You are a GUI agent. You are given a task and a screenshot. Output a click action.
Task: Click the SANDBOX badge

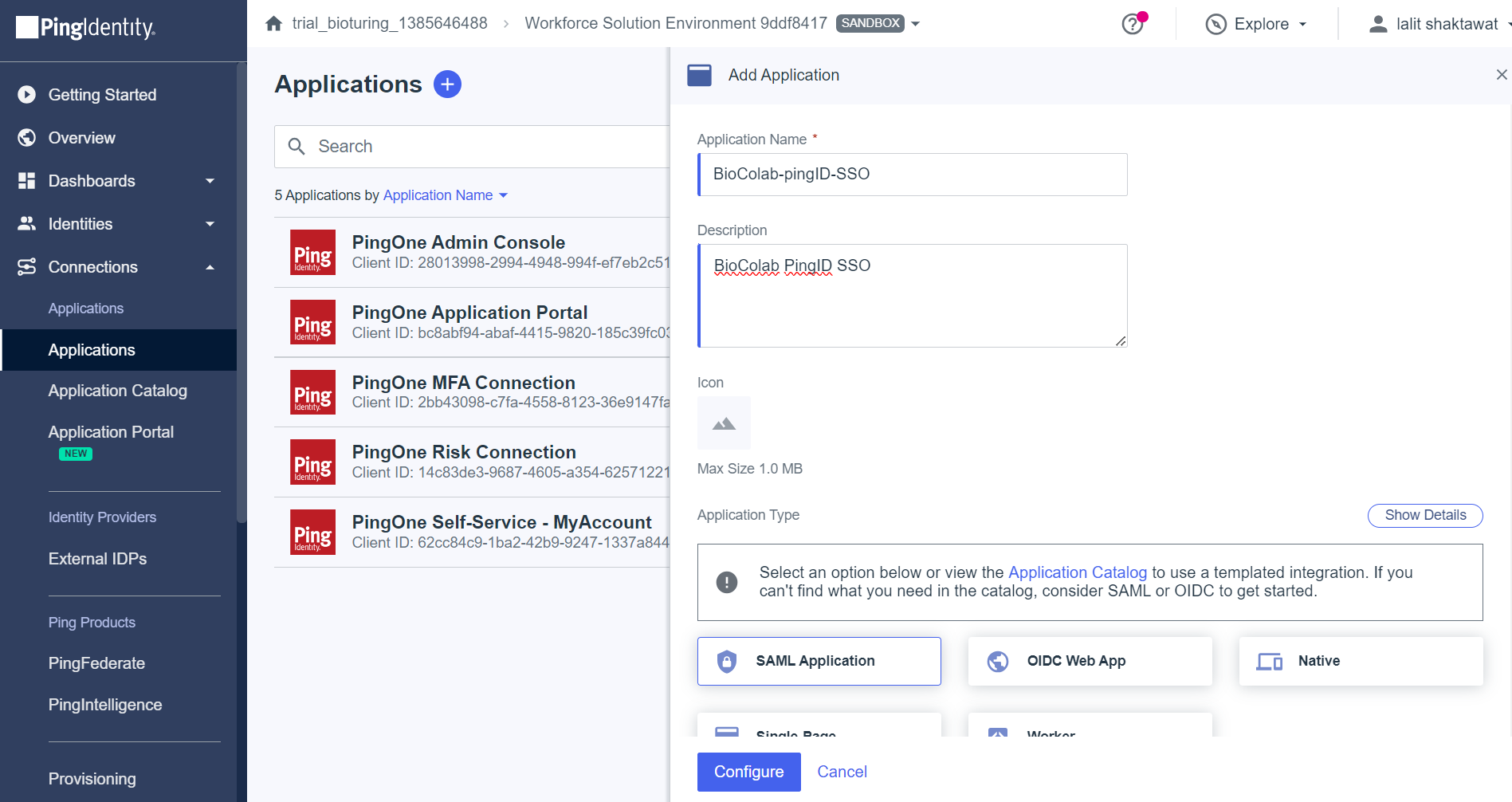870,23
